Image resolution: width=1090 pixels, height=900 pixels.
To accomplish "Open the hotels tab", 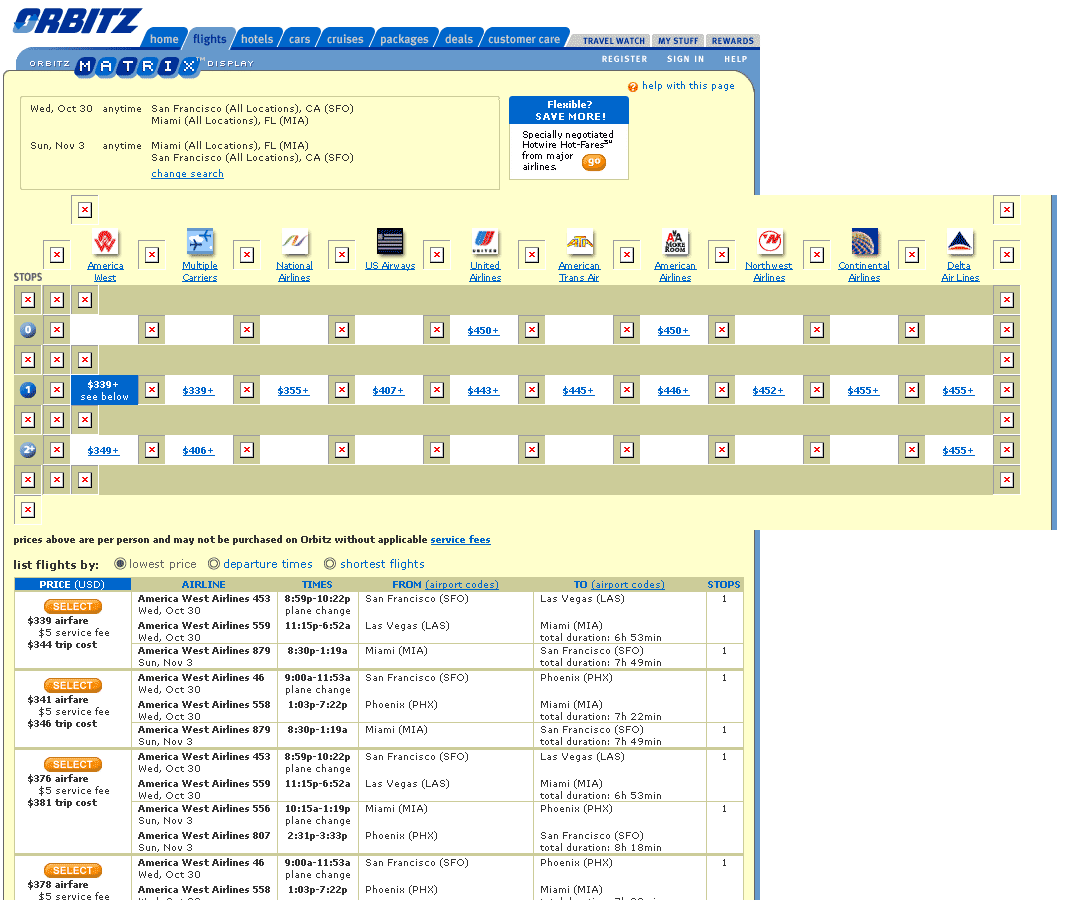I will (x=257, y=39).
